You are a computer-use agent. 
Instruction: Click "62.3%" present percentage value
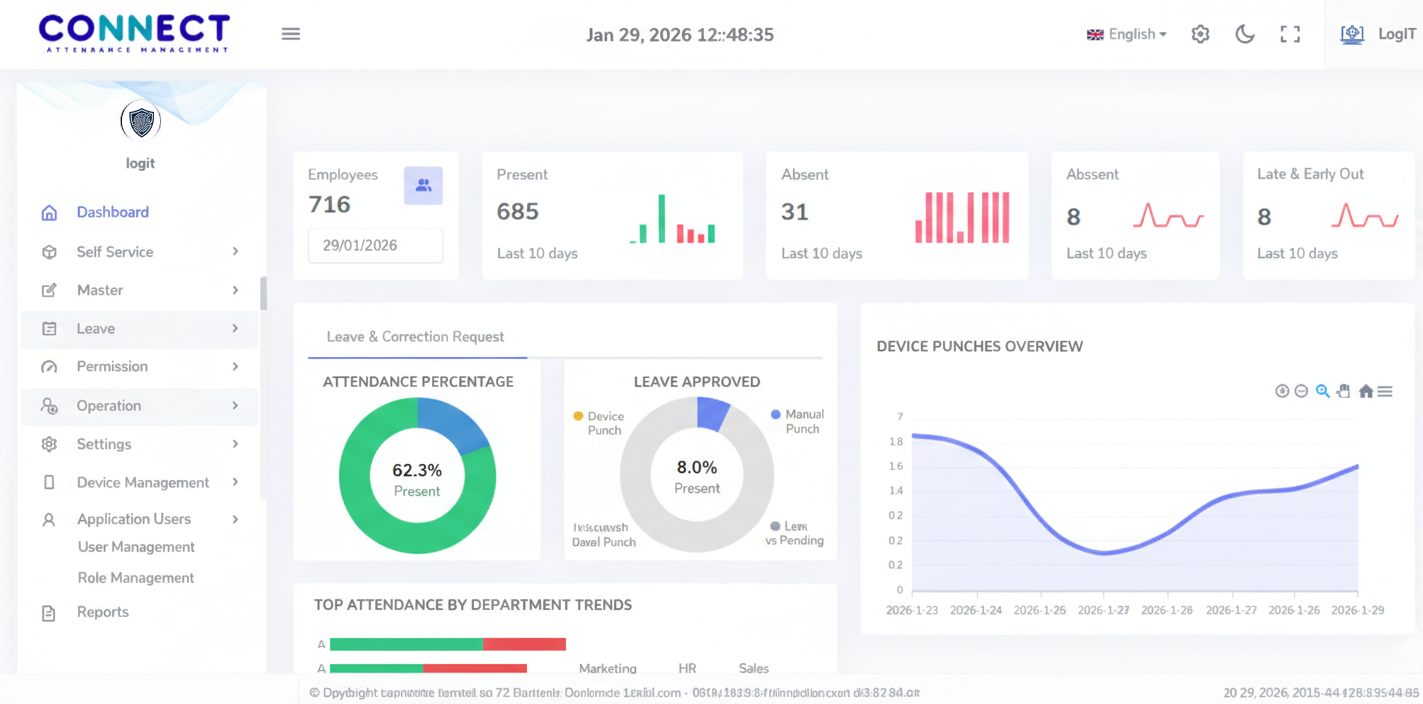(417, 470)
